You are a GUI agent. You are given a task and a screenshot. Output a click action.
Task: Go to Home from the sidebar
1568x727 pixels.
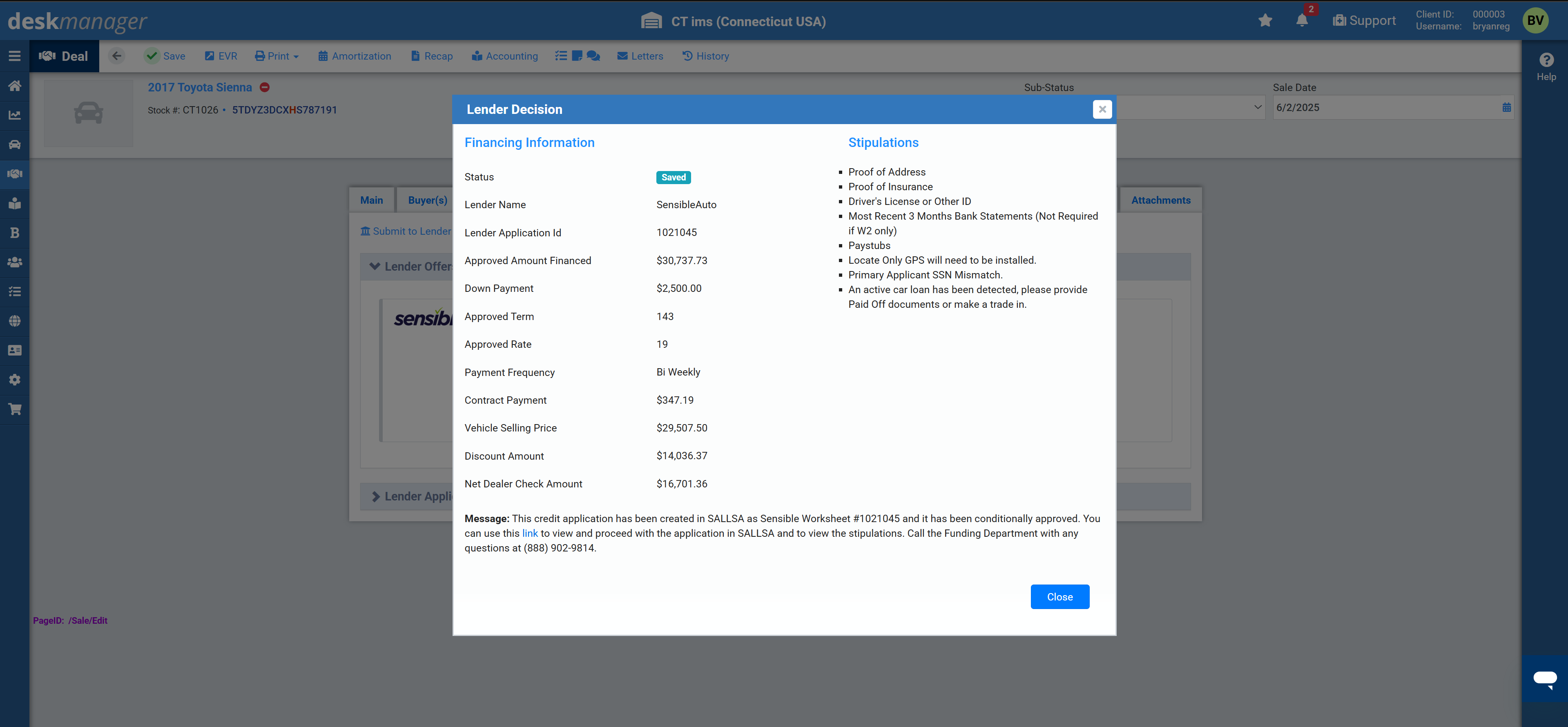15,85
